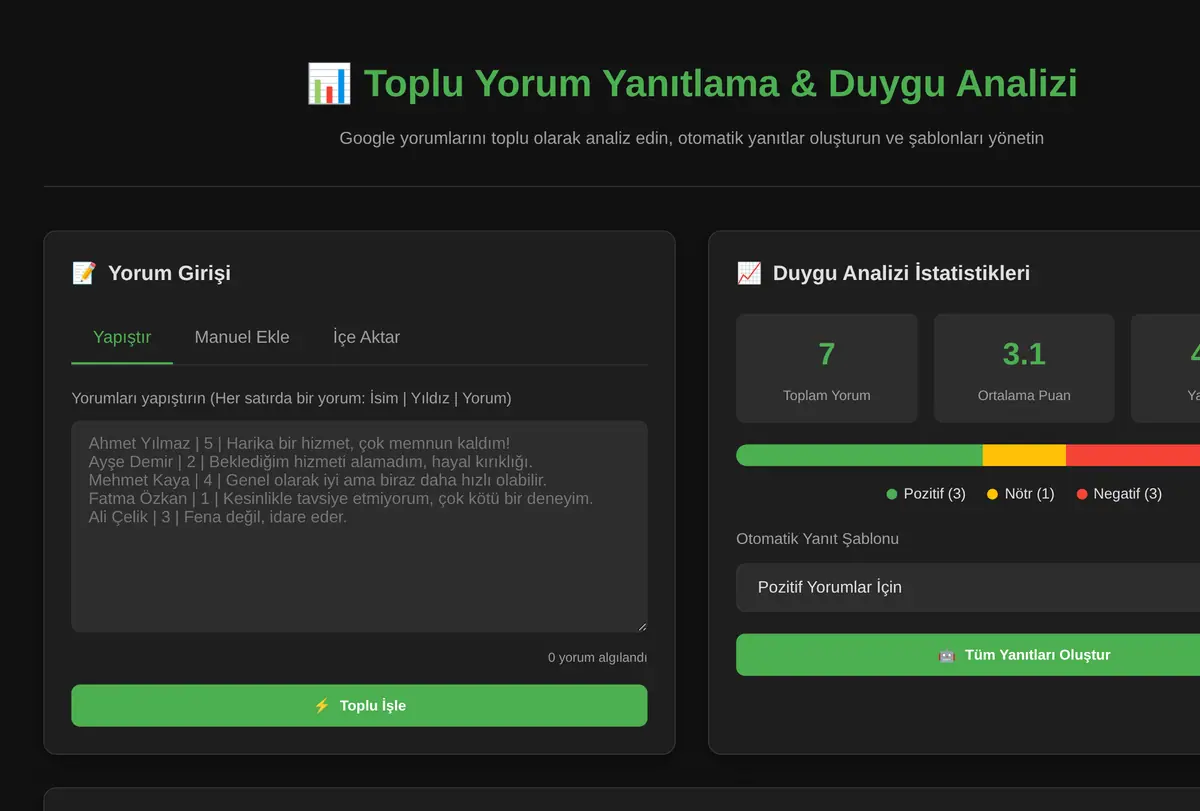Click the bar chart icon in the page title
Image resolution: width=1200 pixels, height=811 pixels.
[x=329, y=83]
